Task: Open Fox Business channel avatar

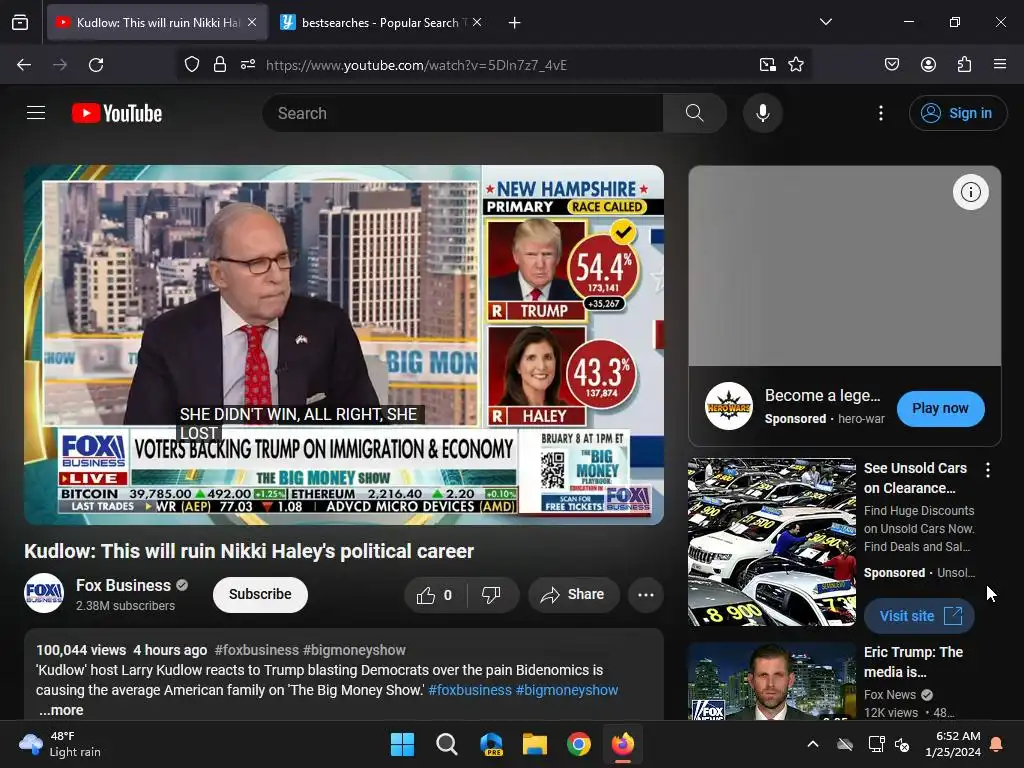Action: [44, 593]
